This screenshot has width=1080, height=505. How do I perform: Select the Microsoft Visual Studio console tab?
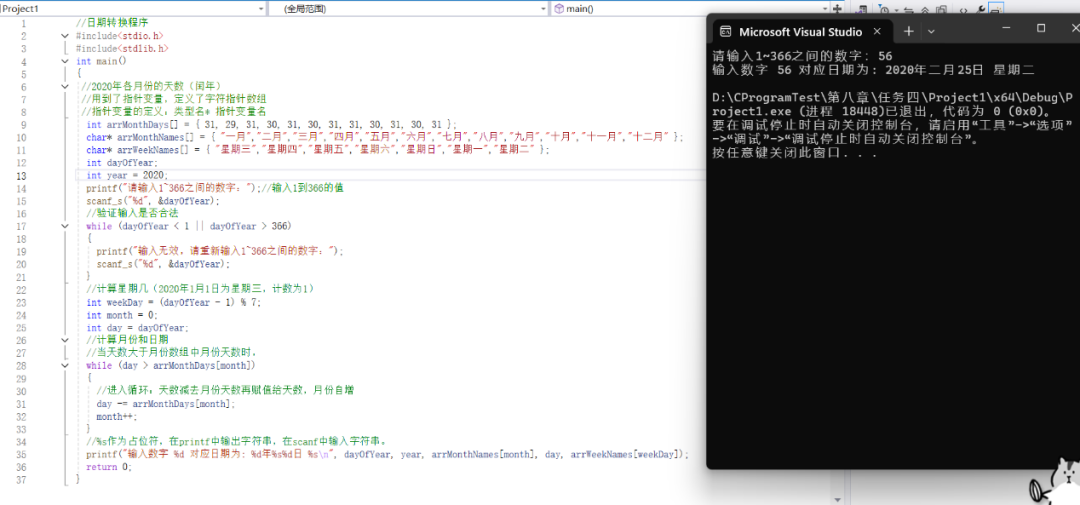click(x=800, y=32)
